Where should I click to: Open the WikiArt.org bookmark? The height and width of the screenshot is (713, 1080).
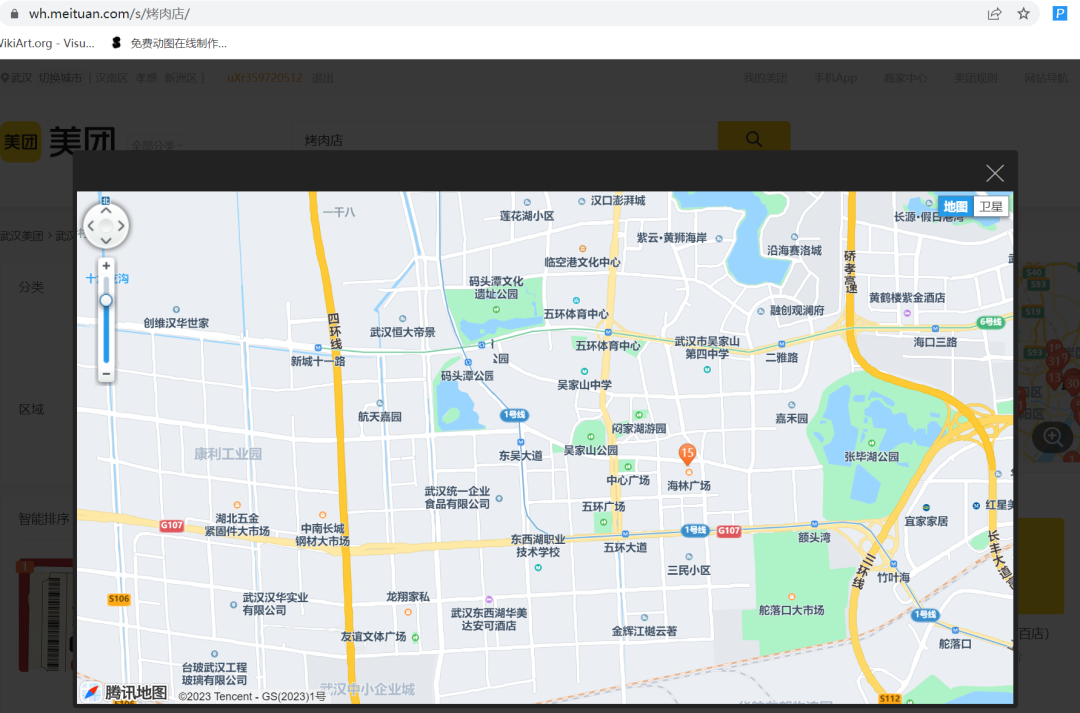point(47,43)
